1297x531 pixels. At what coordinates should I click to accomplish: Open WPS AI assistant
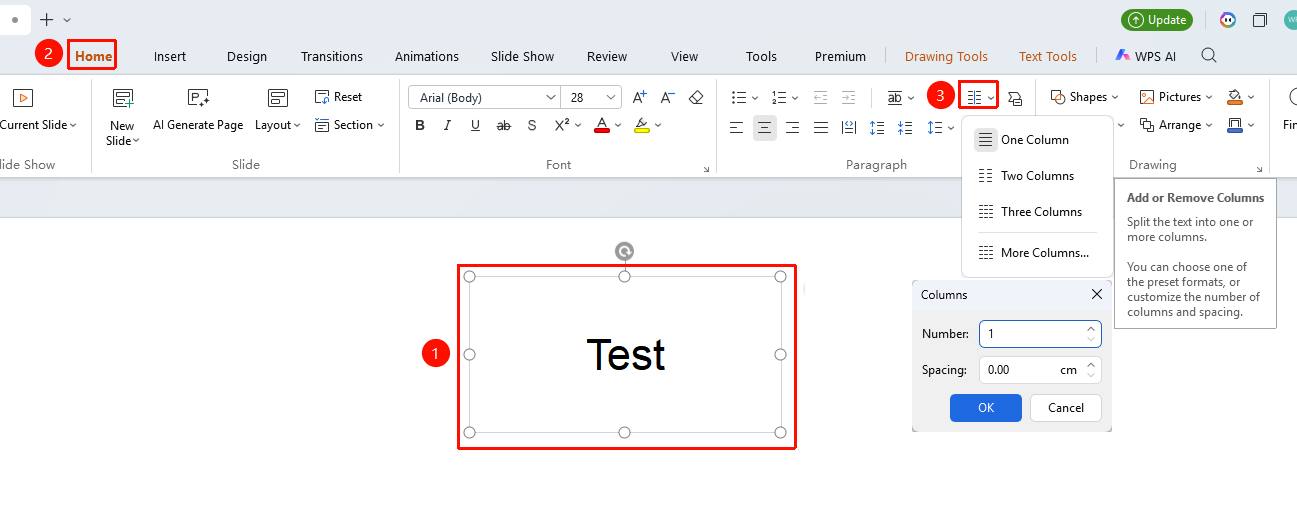click(1147, 56)
